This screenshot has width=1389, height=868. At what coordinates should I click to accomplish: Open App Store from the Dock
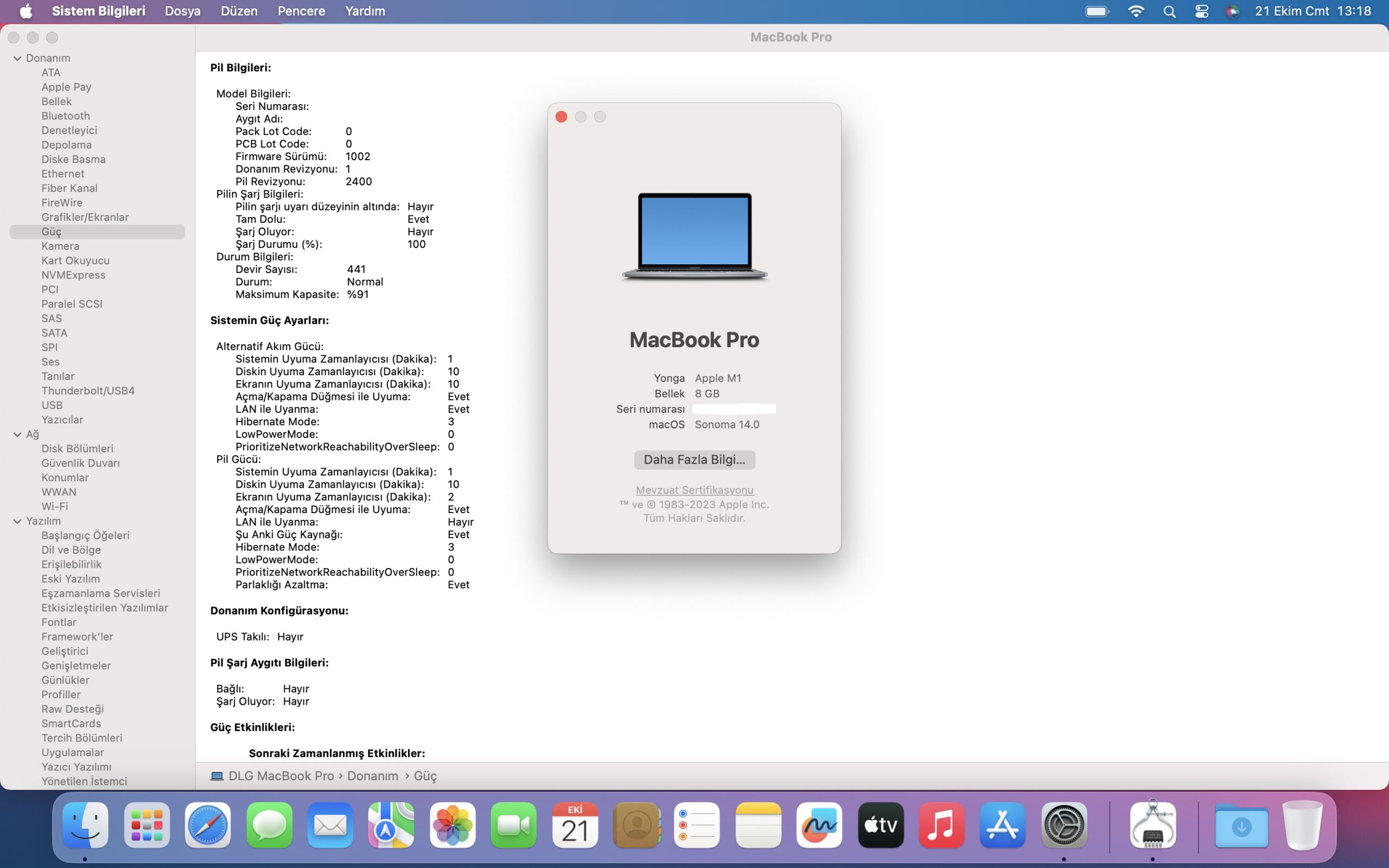[1003, 826]
